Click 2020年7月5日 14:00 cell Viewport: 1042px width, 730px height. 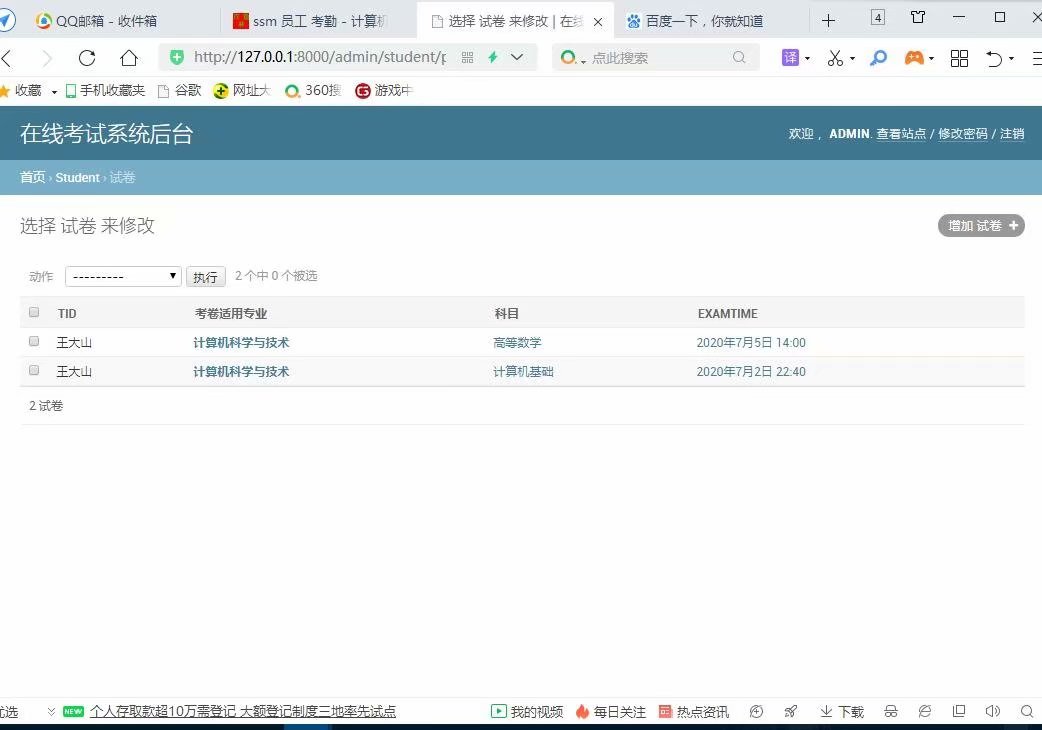tap(751, 343)
